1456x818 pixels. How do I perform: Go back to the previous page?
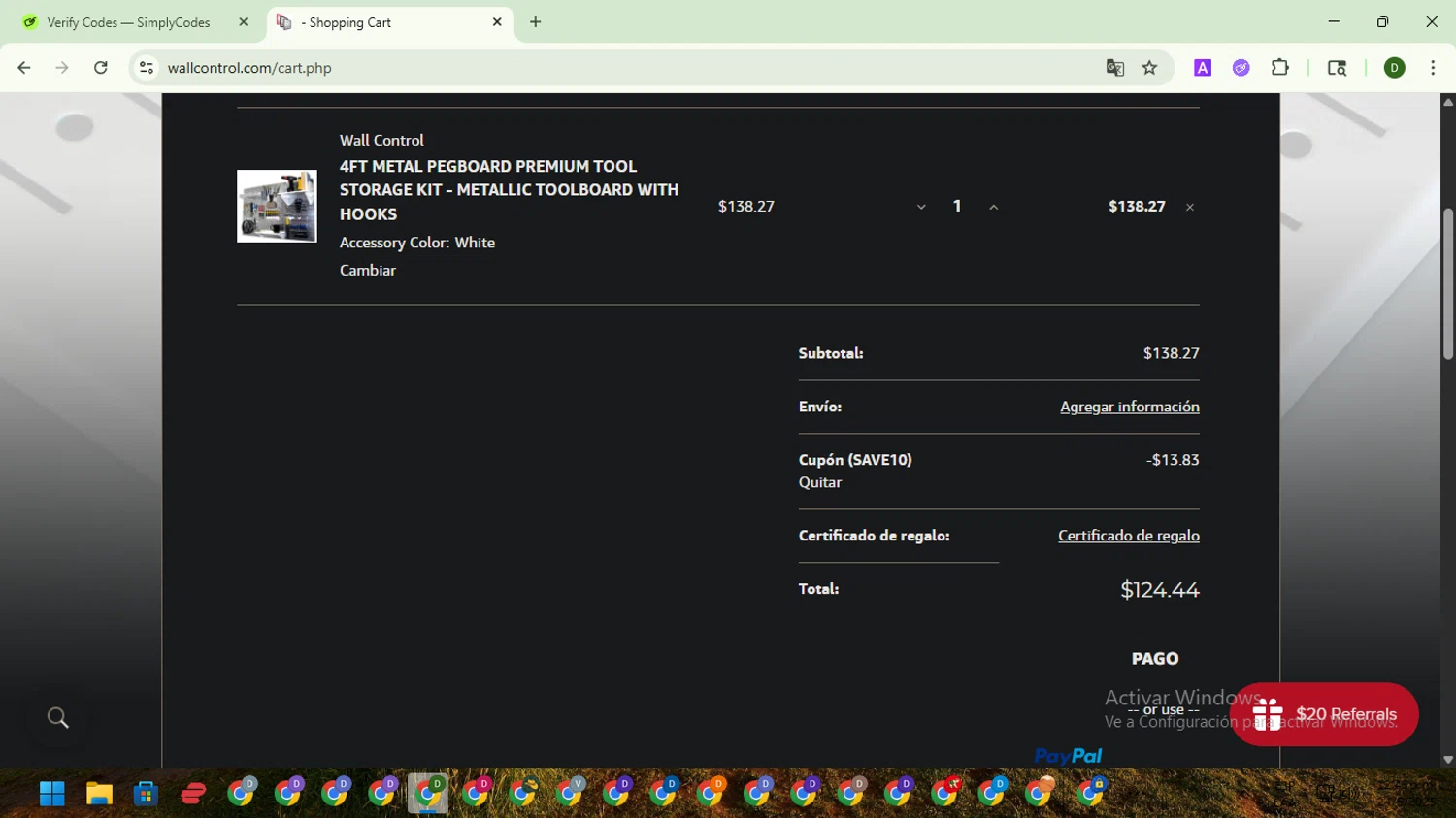[x=24, y=68]
